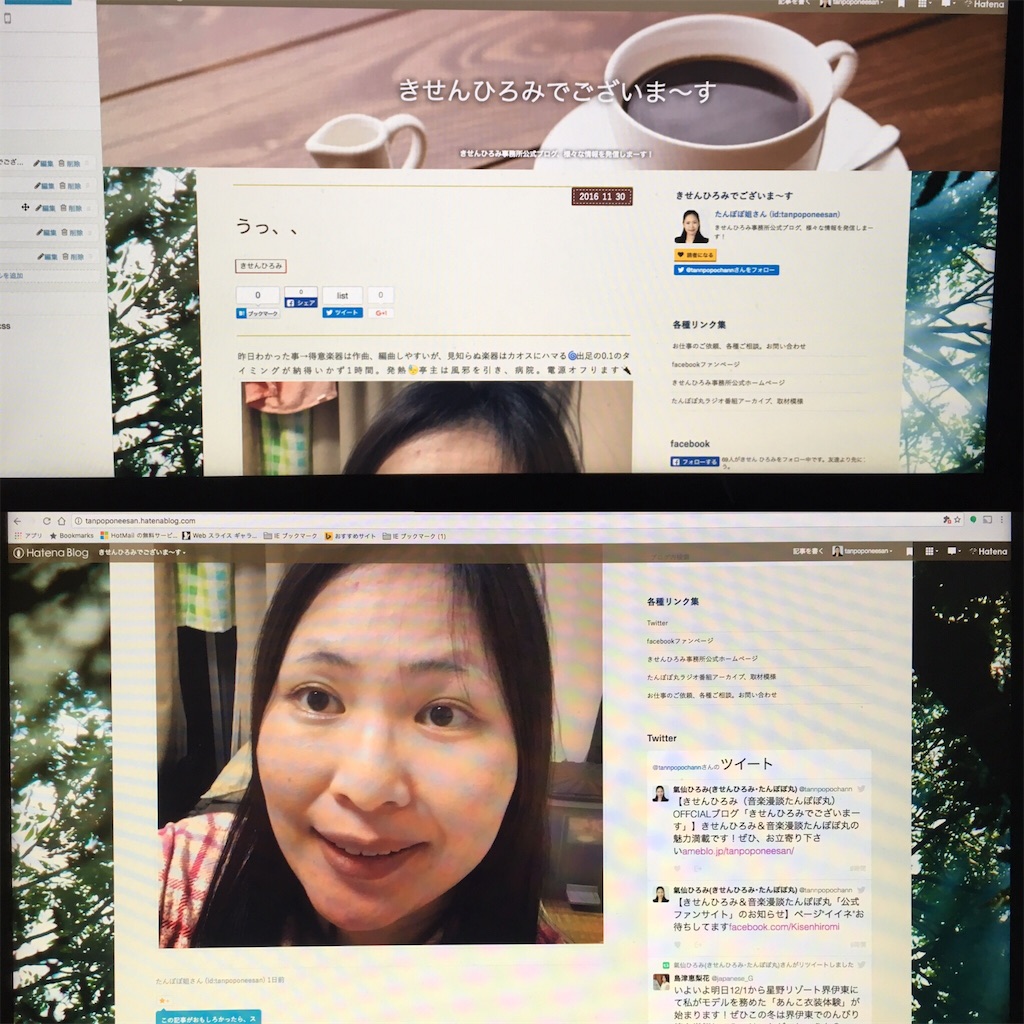The image size is (1024, 1024).
Task: Click the blog title きせんひろみでございま〜す banner text
Action: 557,90
